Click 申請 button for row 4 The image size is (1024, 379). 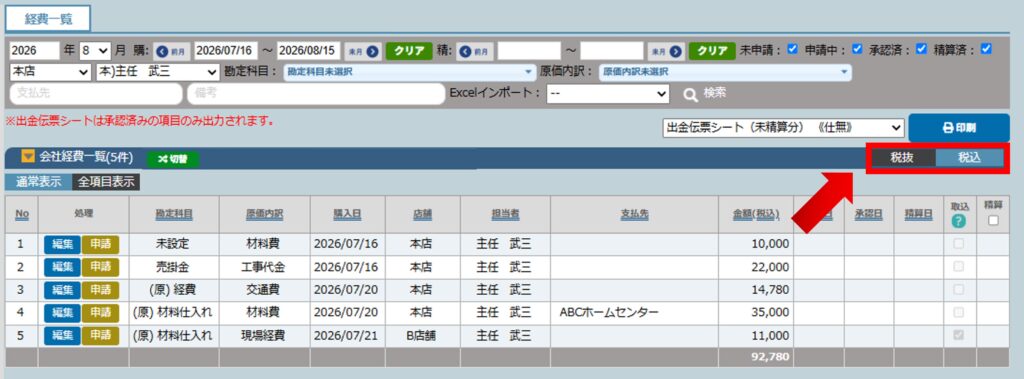click(101, 312)
